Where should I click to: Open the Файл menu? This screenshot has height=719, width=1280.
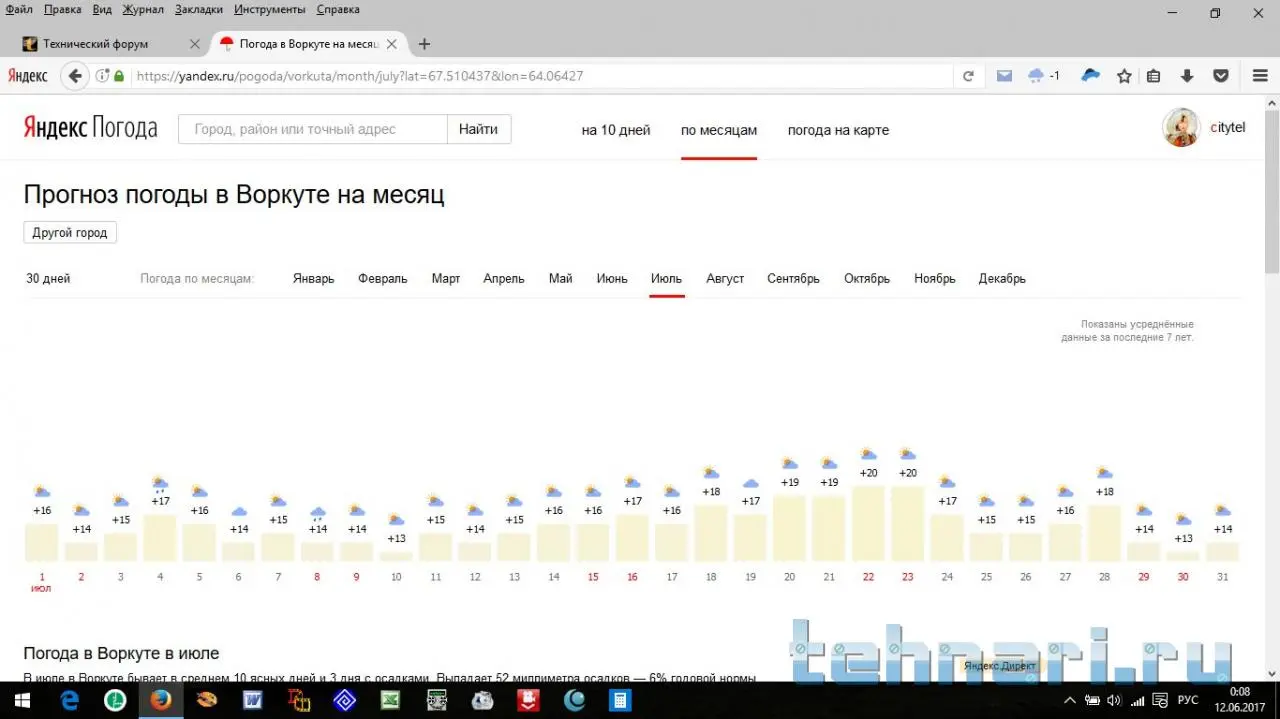pos(19,9)
